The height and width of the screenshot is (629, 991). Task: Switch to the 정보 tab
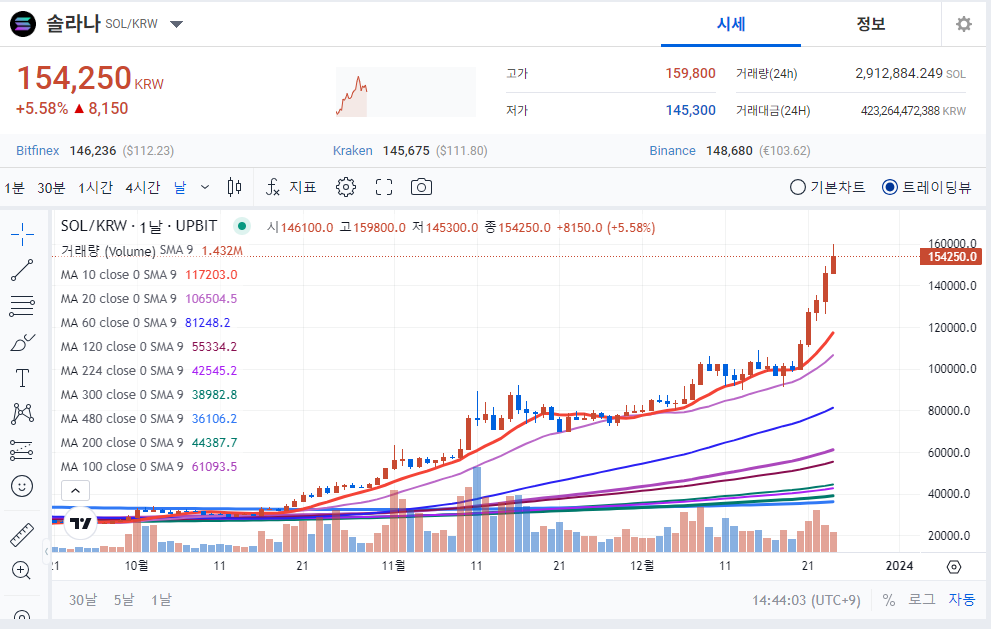pyautogui.click(x=871, y=24)
